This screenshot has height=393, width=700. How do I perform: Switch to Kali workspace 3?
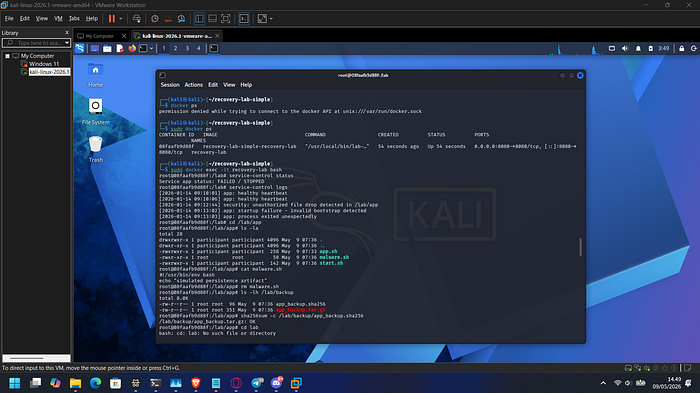coord(187,48)
